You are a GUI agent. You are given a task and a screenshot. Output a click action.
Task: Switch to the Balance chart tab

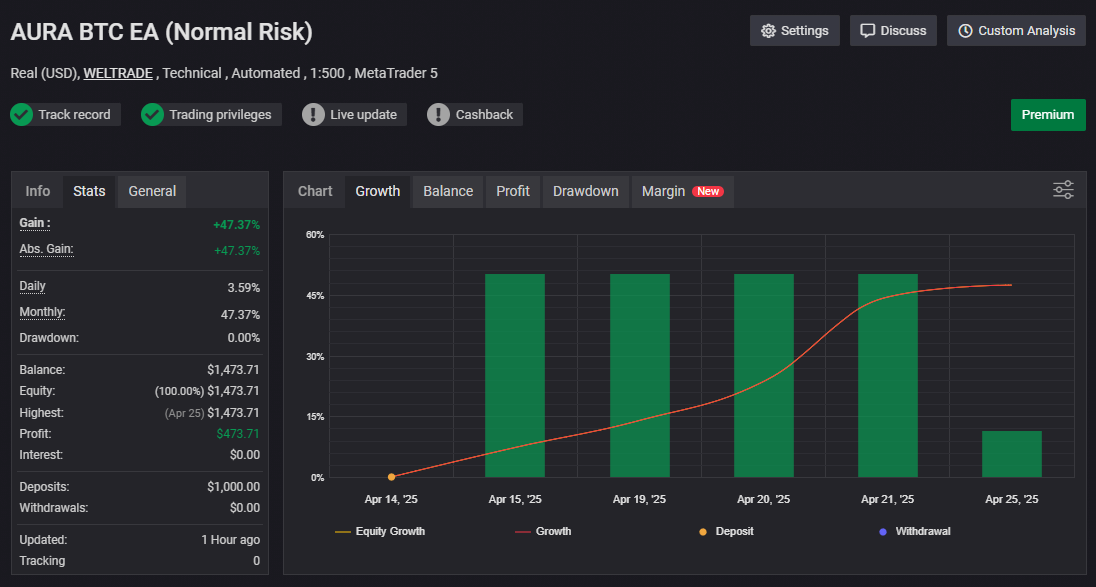click(x=448, y=191)
